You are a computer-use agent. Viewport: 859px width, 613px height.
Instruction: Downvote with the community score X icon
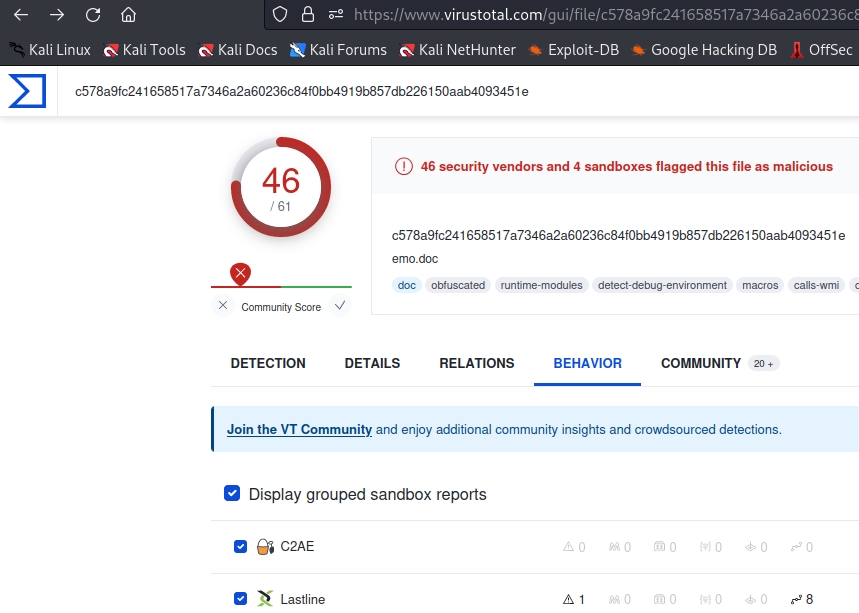[223, 306]
